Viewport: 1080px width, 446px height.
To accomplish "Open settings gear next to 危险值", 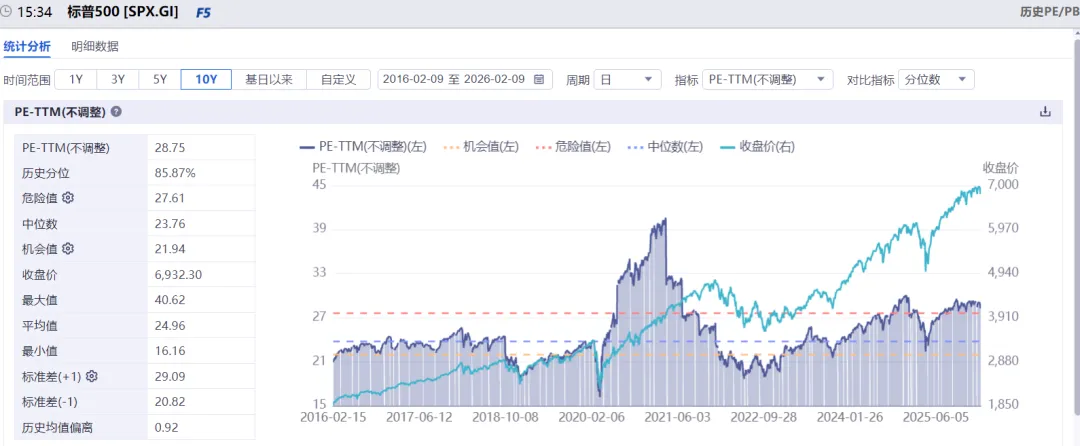I will point(68,198).
